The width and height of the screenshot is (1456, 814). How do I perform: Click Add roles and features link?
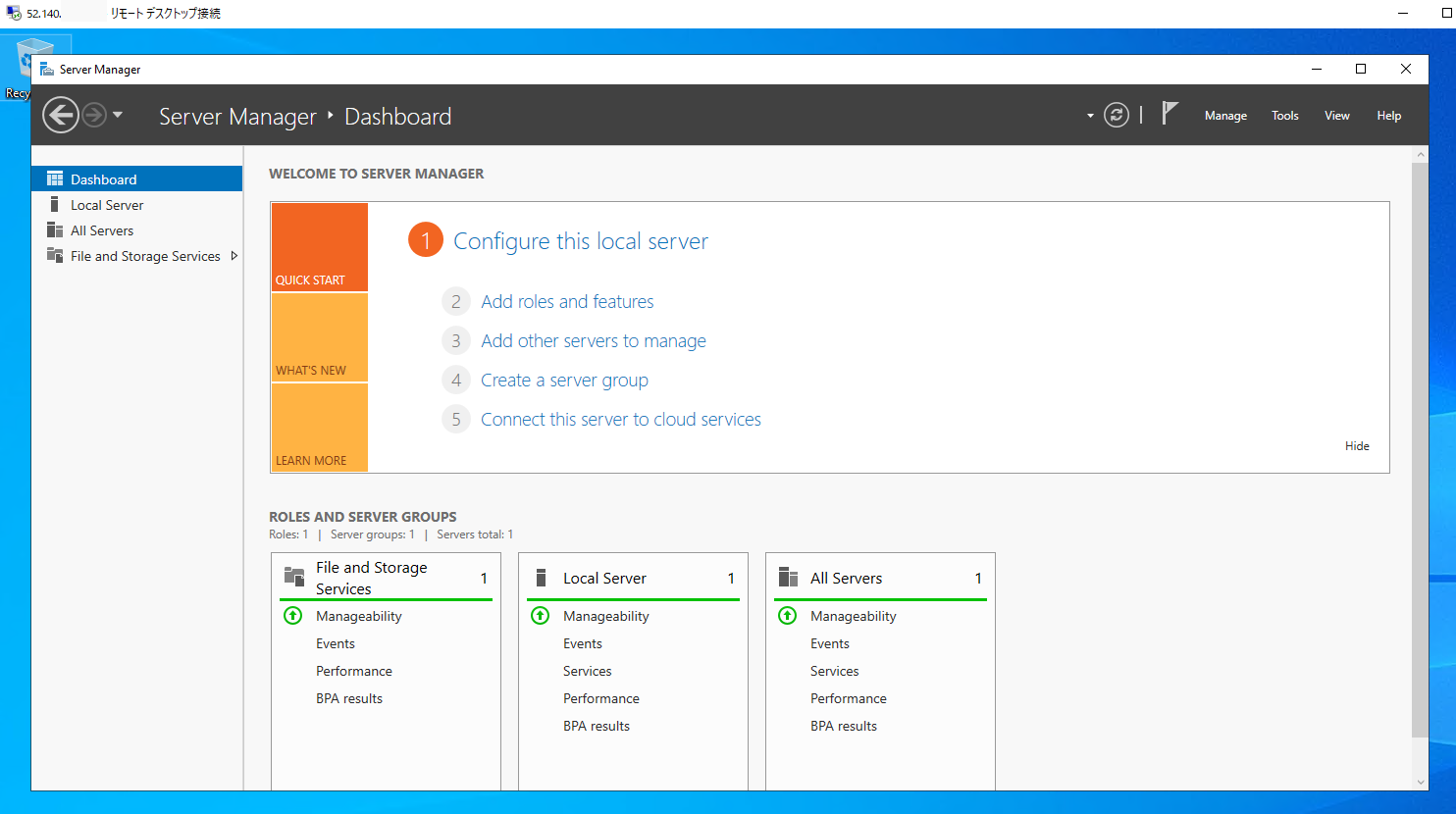click(x=567, y=301)
